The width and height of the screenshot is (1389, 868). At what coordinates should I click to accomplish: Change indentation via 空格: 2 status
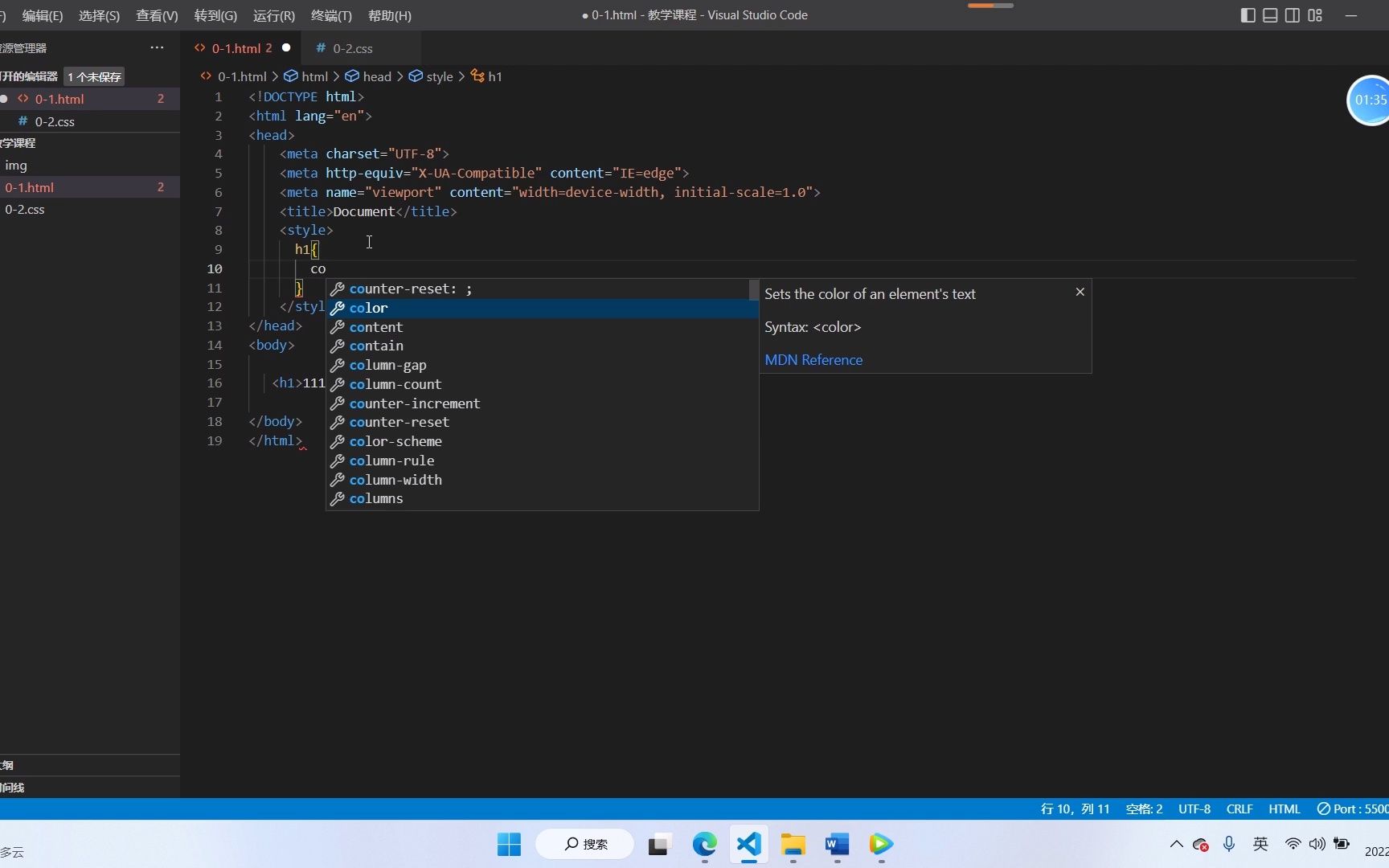click(x=1144, y=809)
